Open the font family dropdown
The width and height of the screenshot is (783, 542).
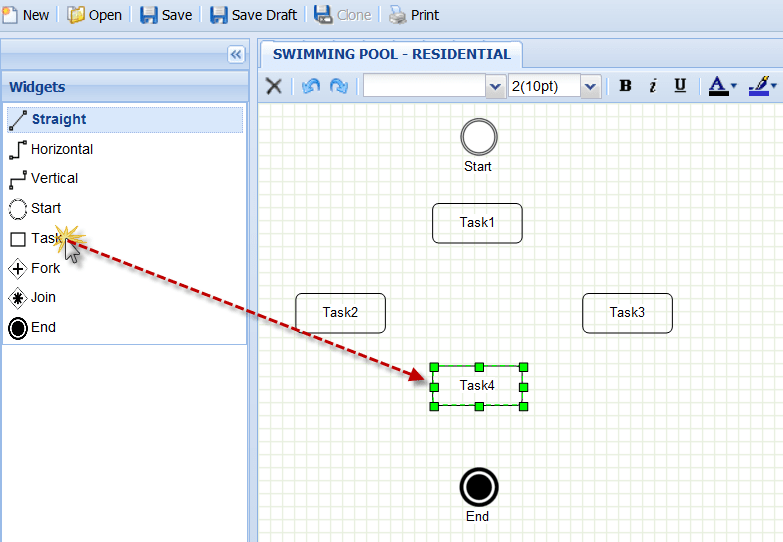(495, 87)
